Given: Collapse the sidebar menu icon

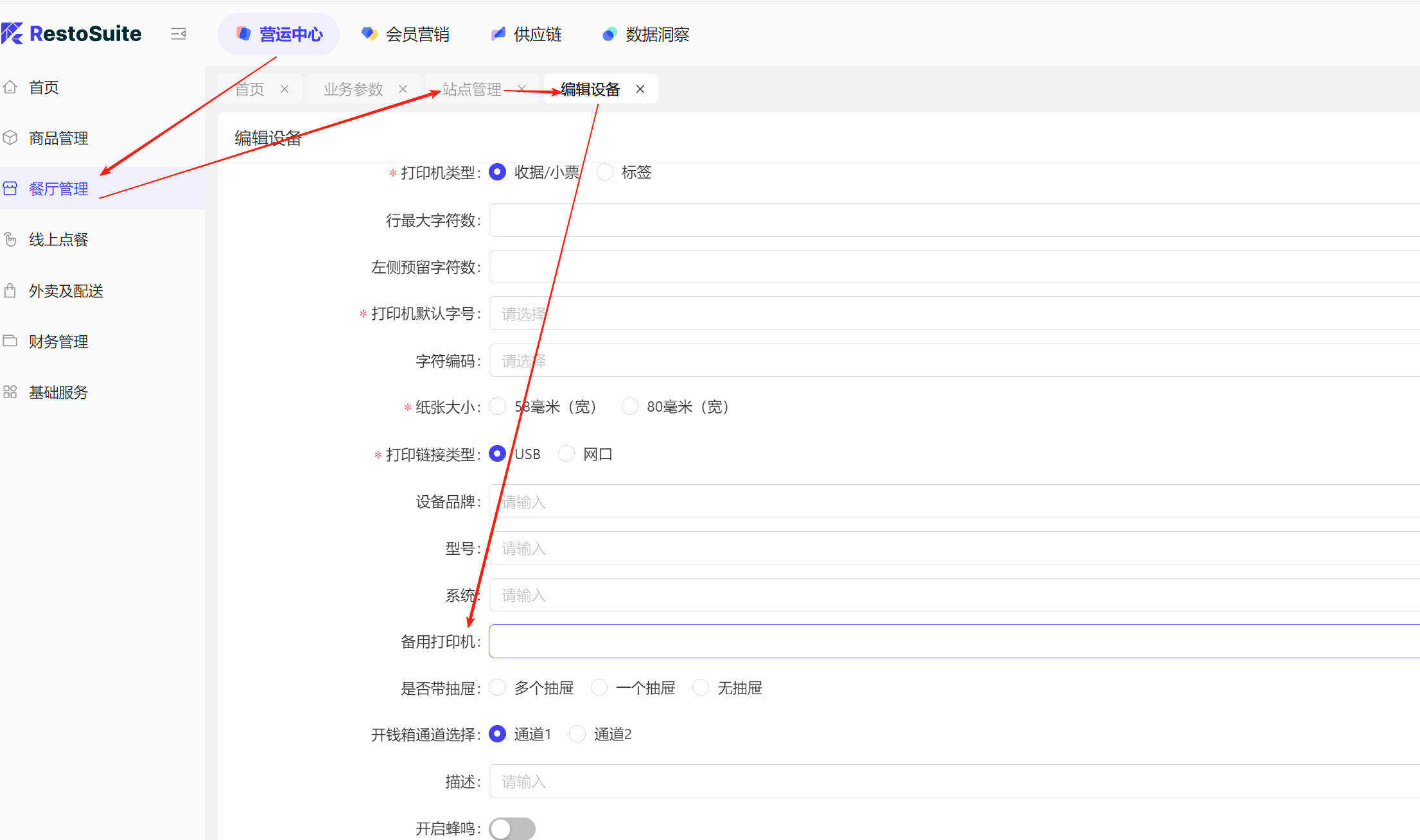Looking at the screenshot, I should pyautogui.click(x=179, y=34).
